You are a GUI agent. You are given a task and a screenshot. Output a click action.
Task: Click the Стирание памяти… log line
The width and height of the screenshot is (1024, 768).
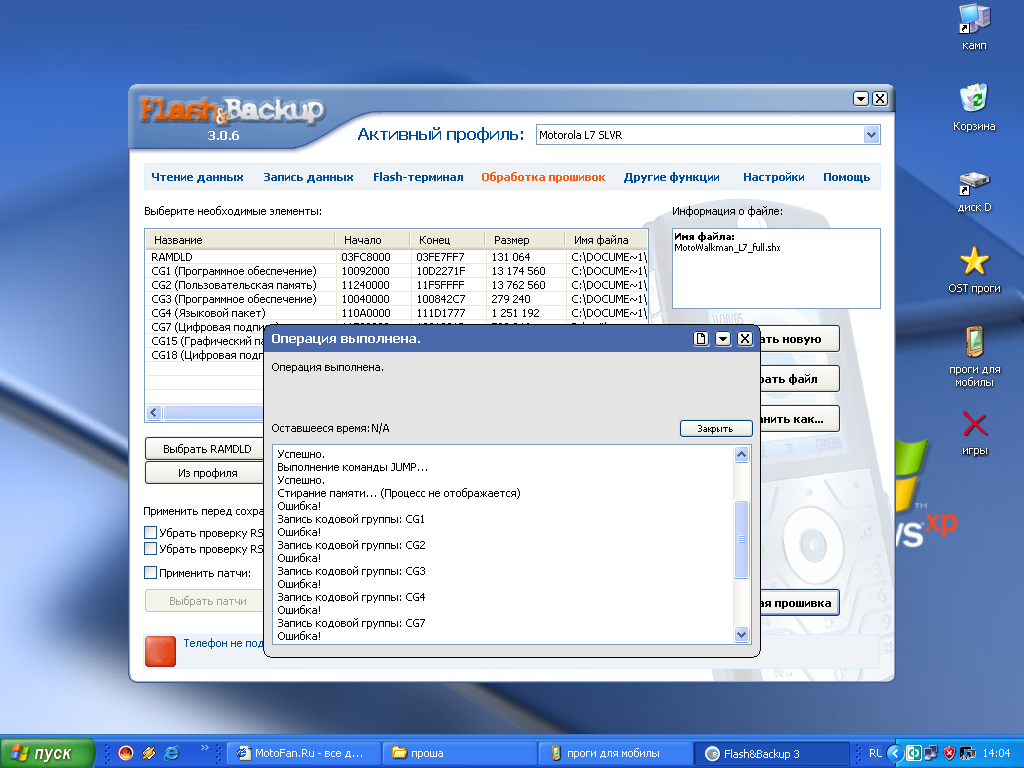click(398, 493)
